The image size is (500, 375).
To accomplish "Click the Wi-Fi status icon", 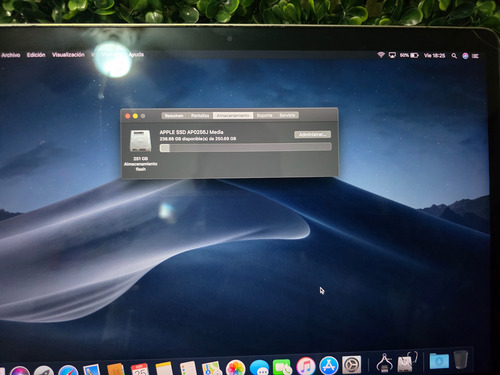I will point(381,55).
